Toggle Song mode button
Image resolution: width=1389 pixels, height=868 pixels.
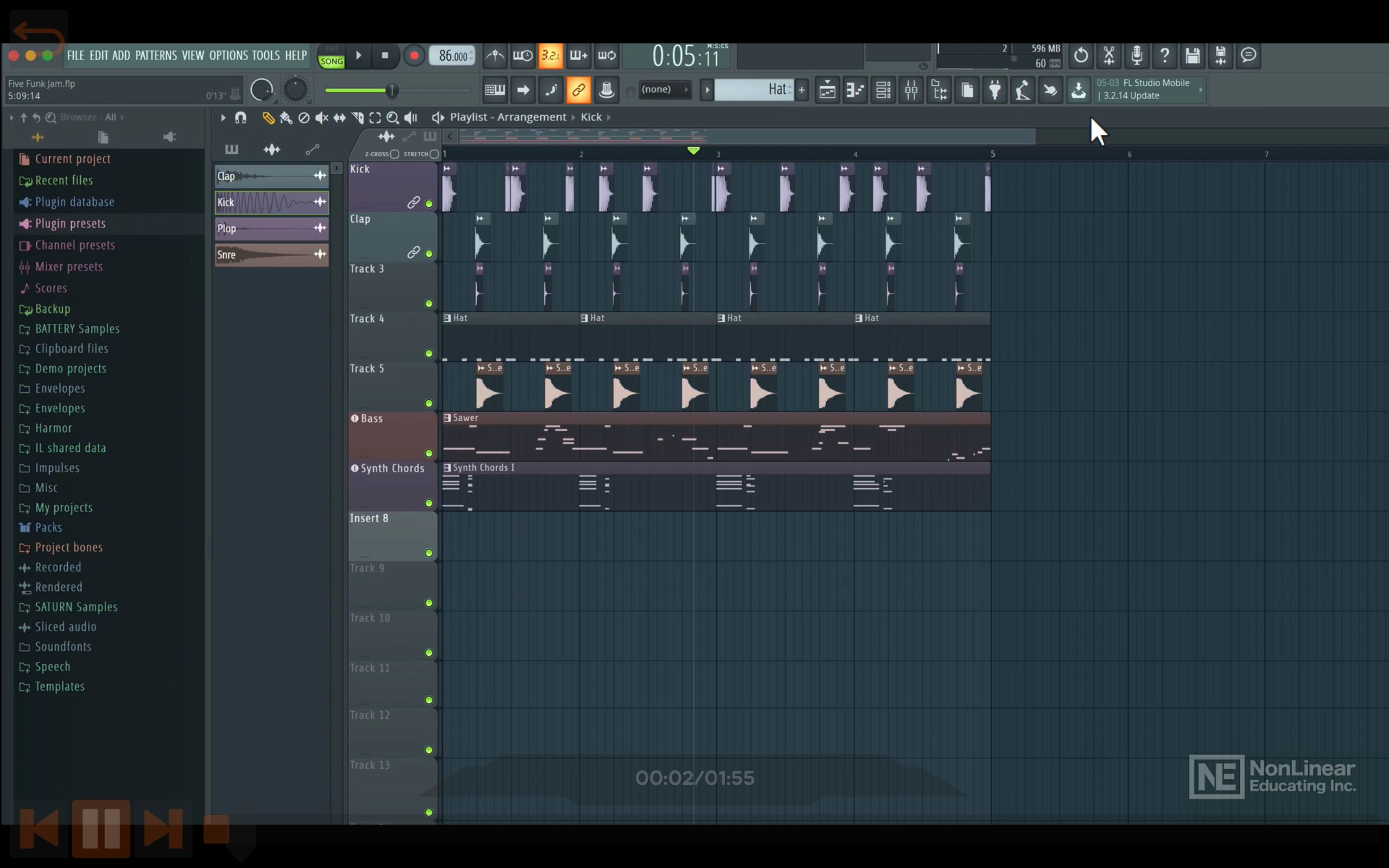point(332,61)
